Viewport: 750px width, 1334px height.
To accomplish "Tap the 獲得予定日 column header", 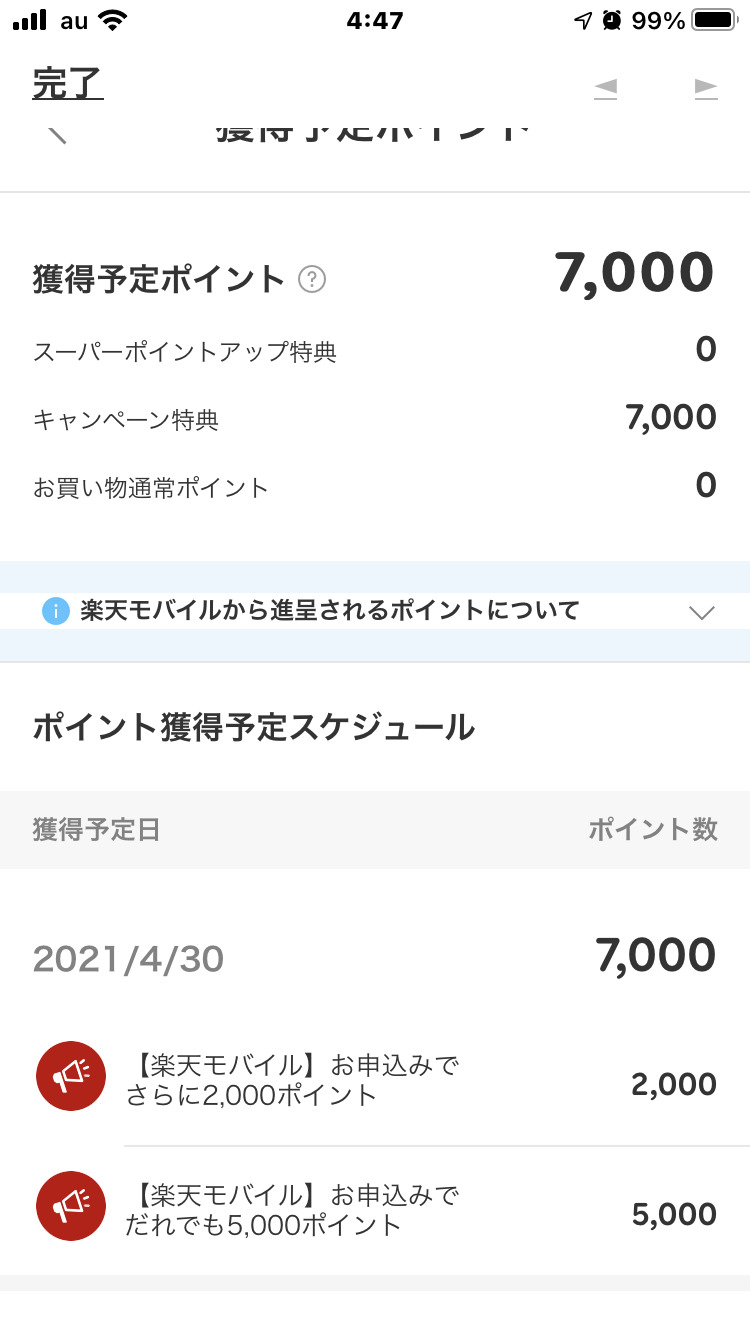I will [96, 829].
